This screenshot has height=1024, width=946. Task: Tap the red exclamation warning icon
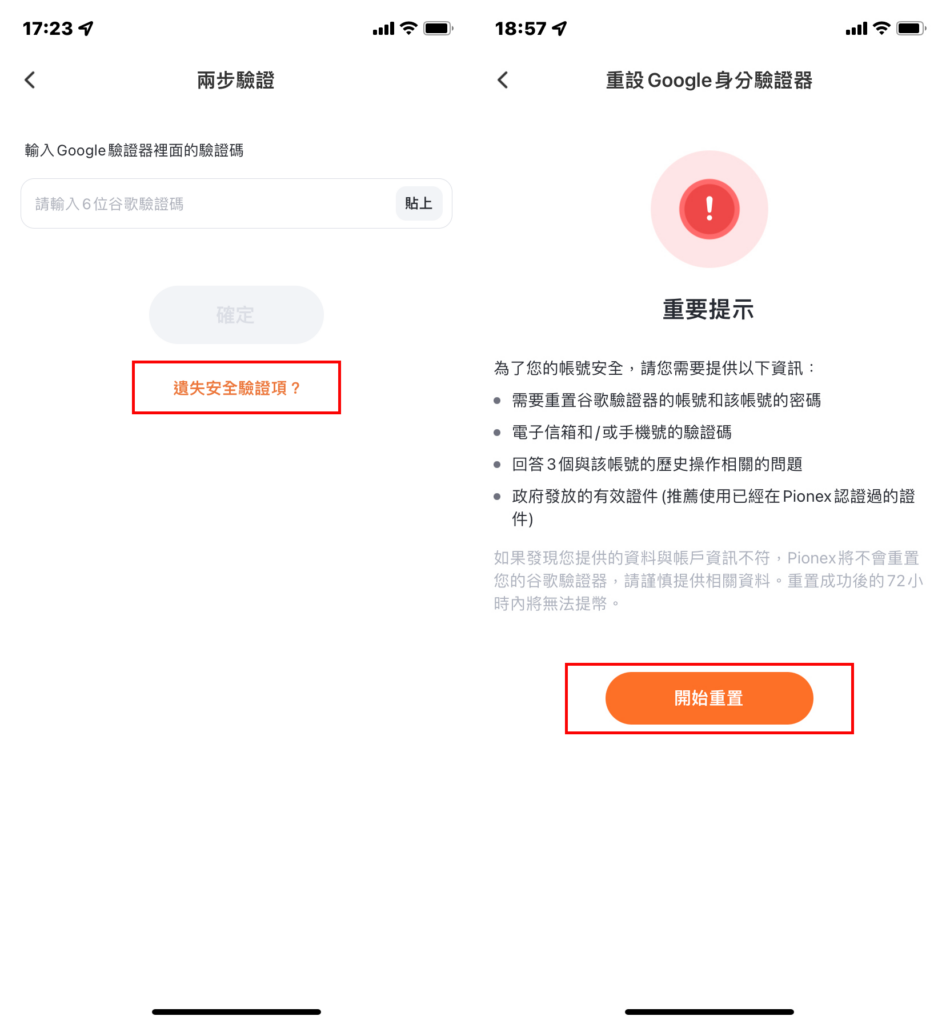tap(709, 209)
